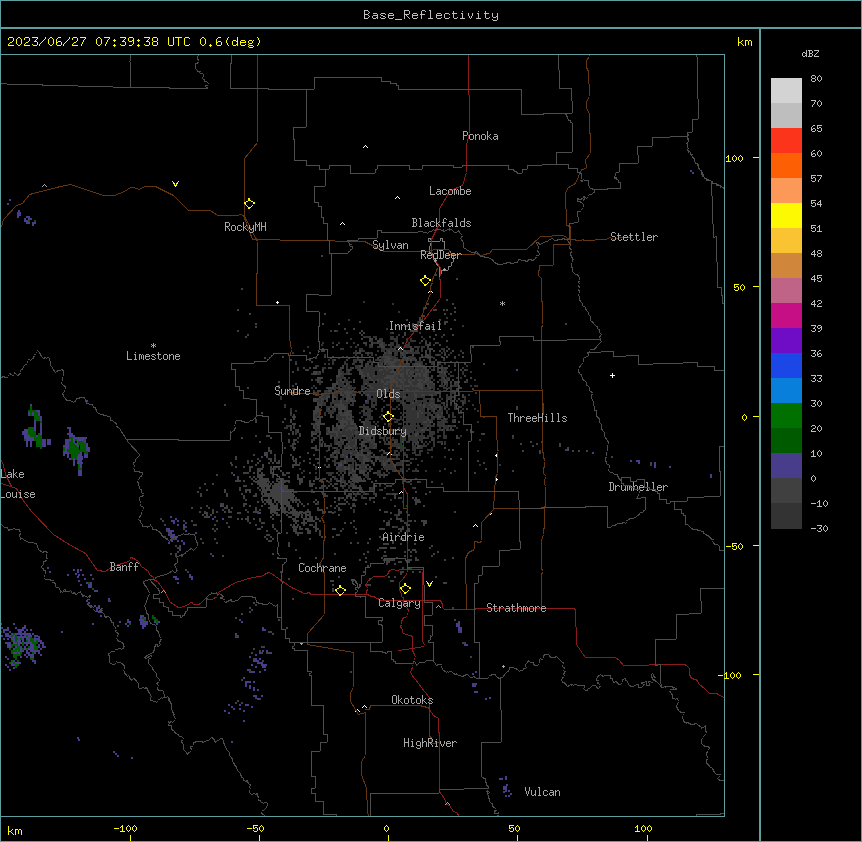
Task: Select the Okotoks label
Action: [x=412, y=700]
